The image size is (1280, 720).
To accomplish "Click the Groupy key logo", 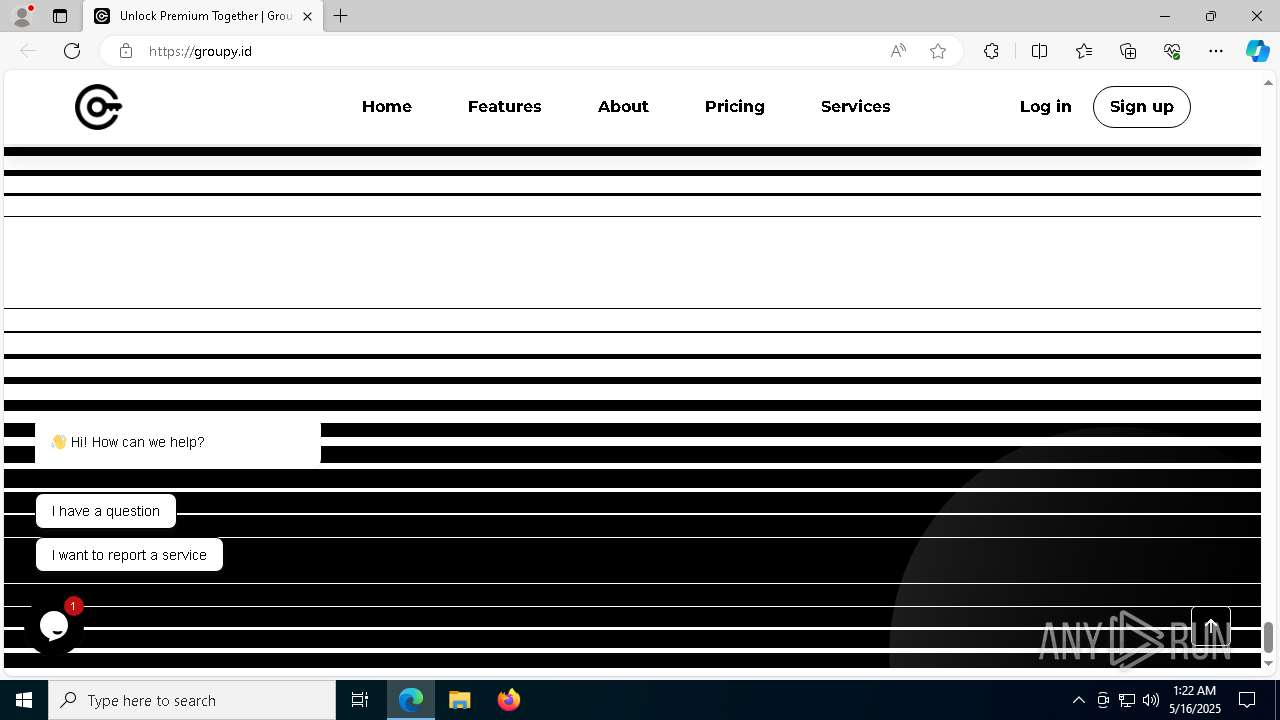I will pos(98,107).
